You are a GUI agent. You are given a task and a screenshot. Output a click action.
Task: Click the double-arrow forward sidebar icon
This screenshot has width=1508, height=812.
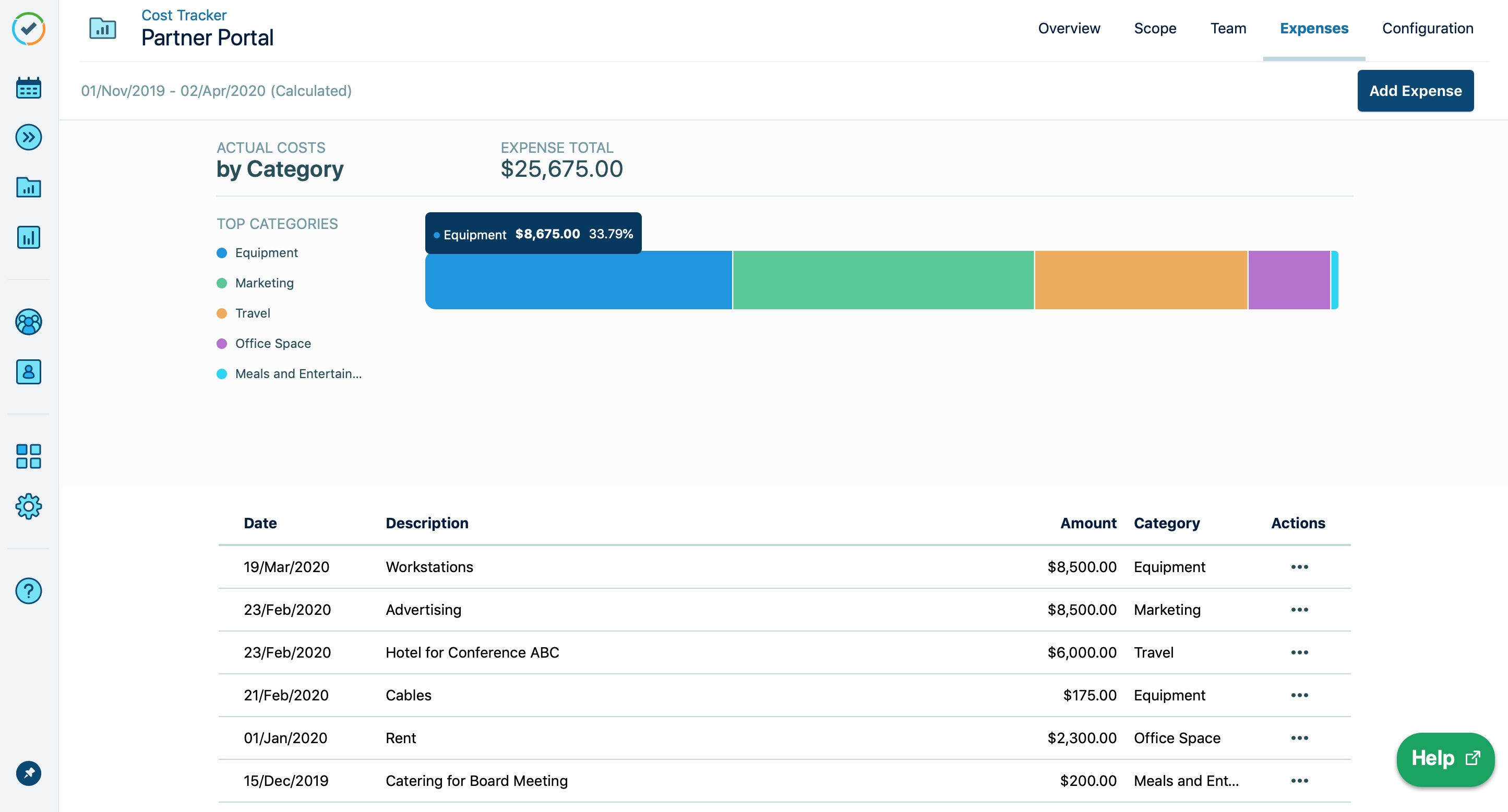(x=28, y=138)
